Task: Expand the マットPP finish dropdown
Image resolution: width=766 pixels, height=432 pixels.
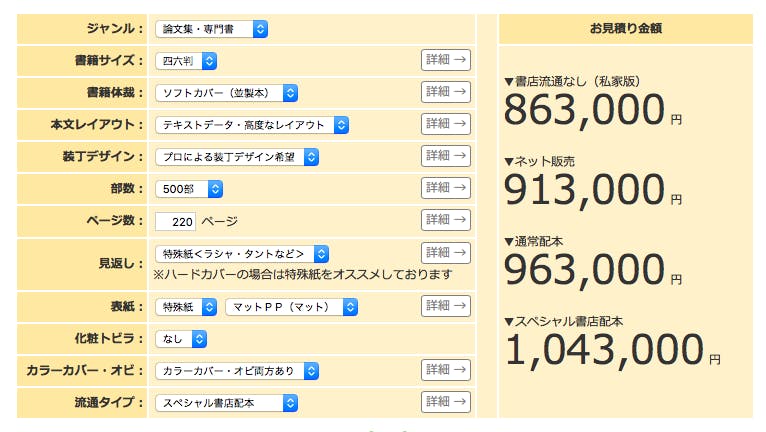Action: (x=291, y=307)
